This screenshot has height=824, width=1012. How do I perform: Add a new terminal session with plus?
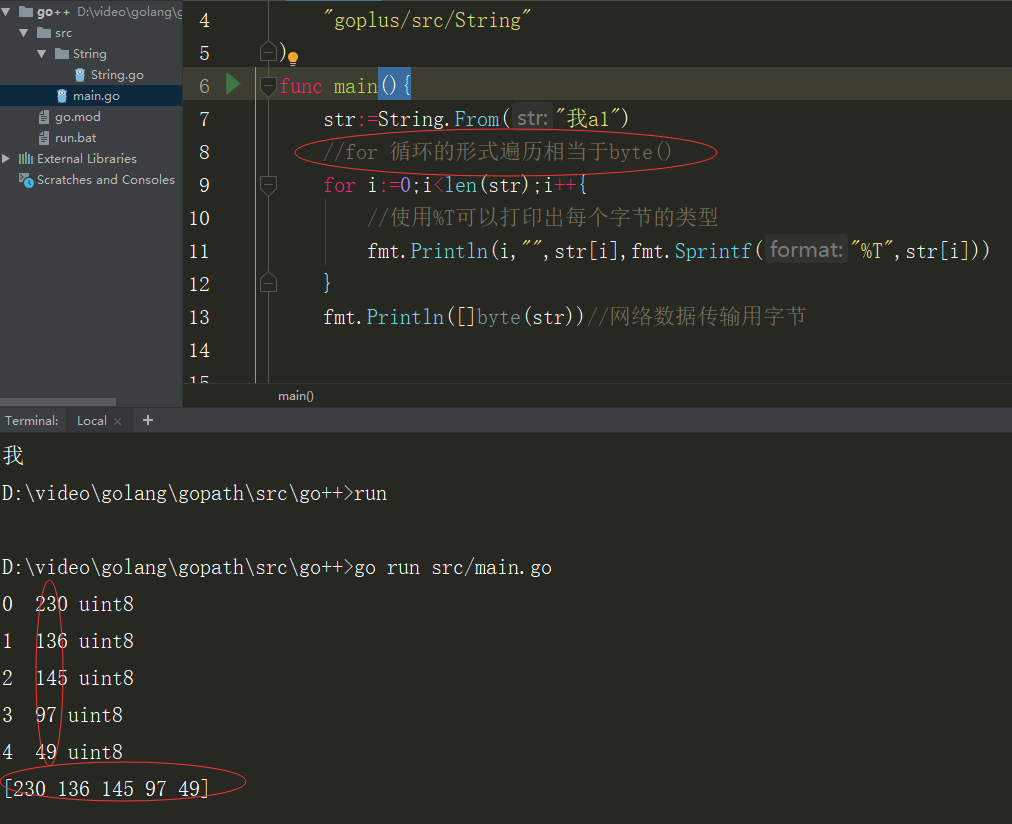pos(148,420)
